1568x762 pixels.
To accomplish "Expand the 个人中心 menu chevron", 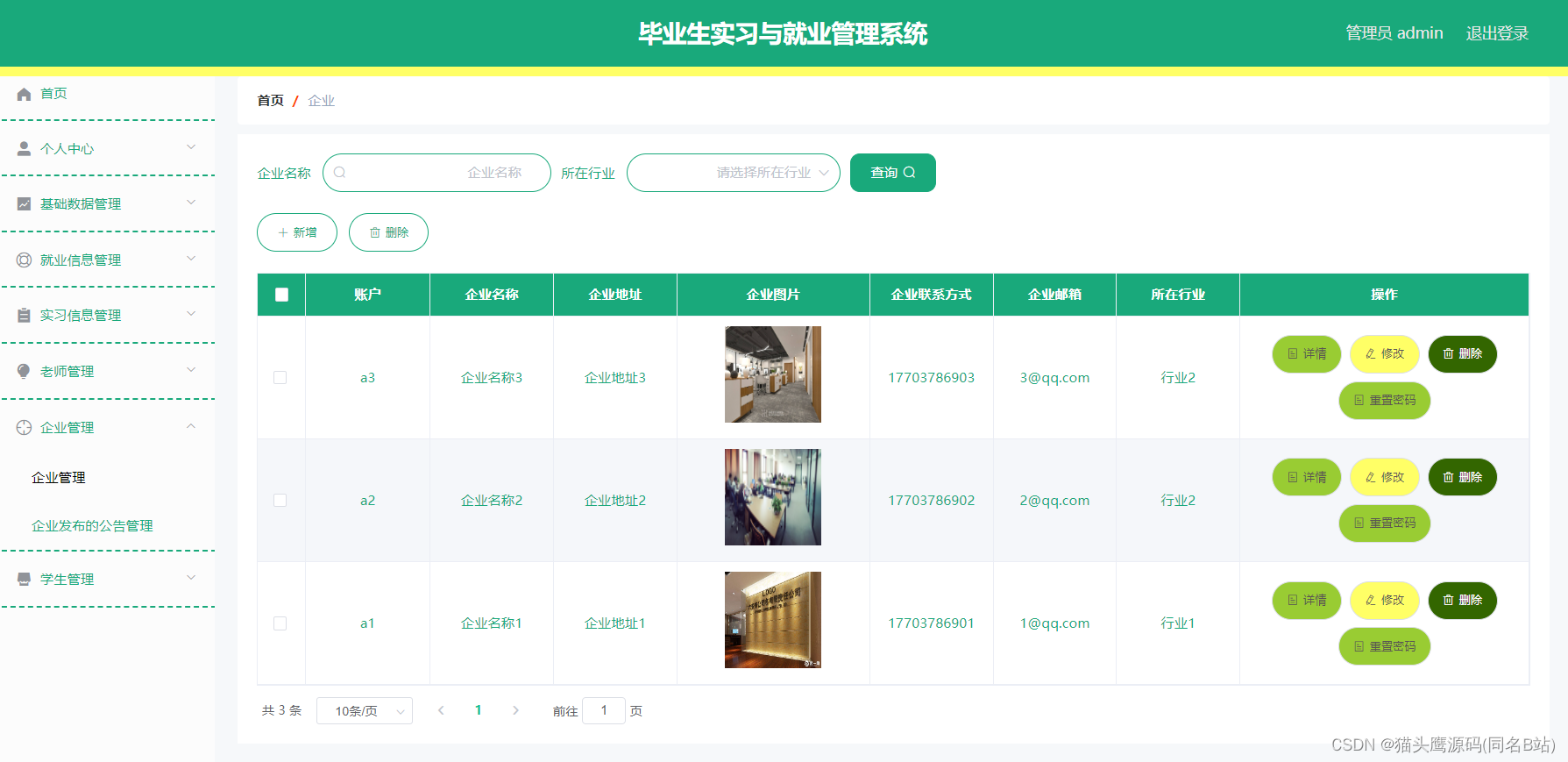I will click(191, 147).
